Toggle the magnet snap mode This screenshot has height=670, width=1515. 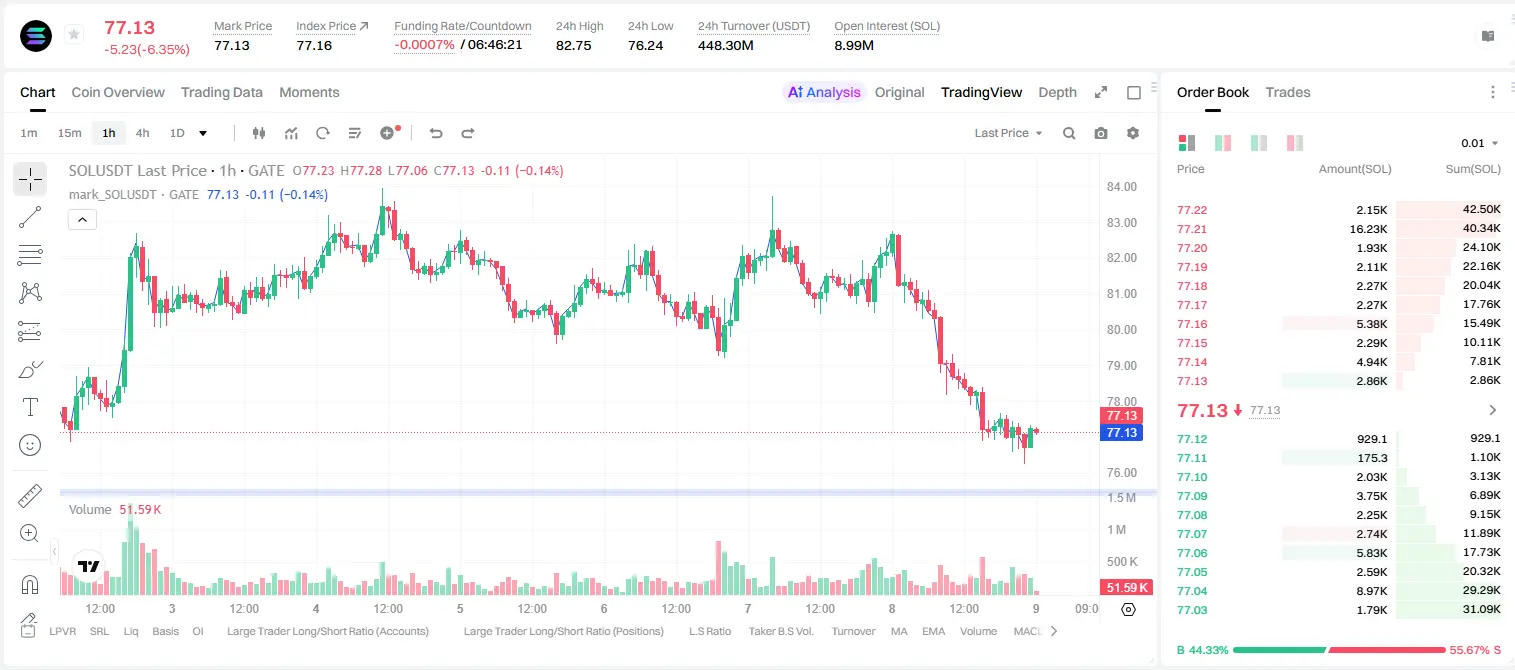point(30,584)
